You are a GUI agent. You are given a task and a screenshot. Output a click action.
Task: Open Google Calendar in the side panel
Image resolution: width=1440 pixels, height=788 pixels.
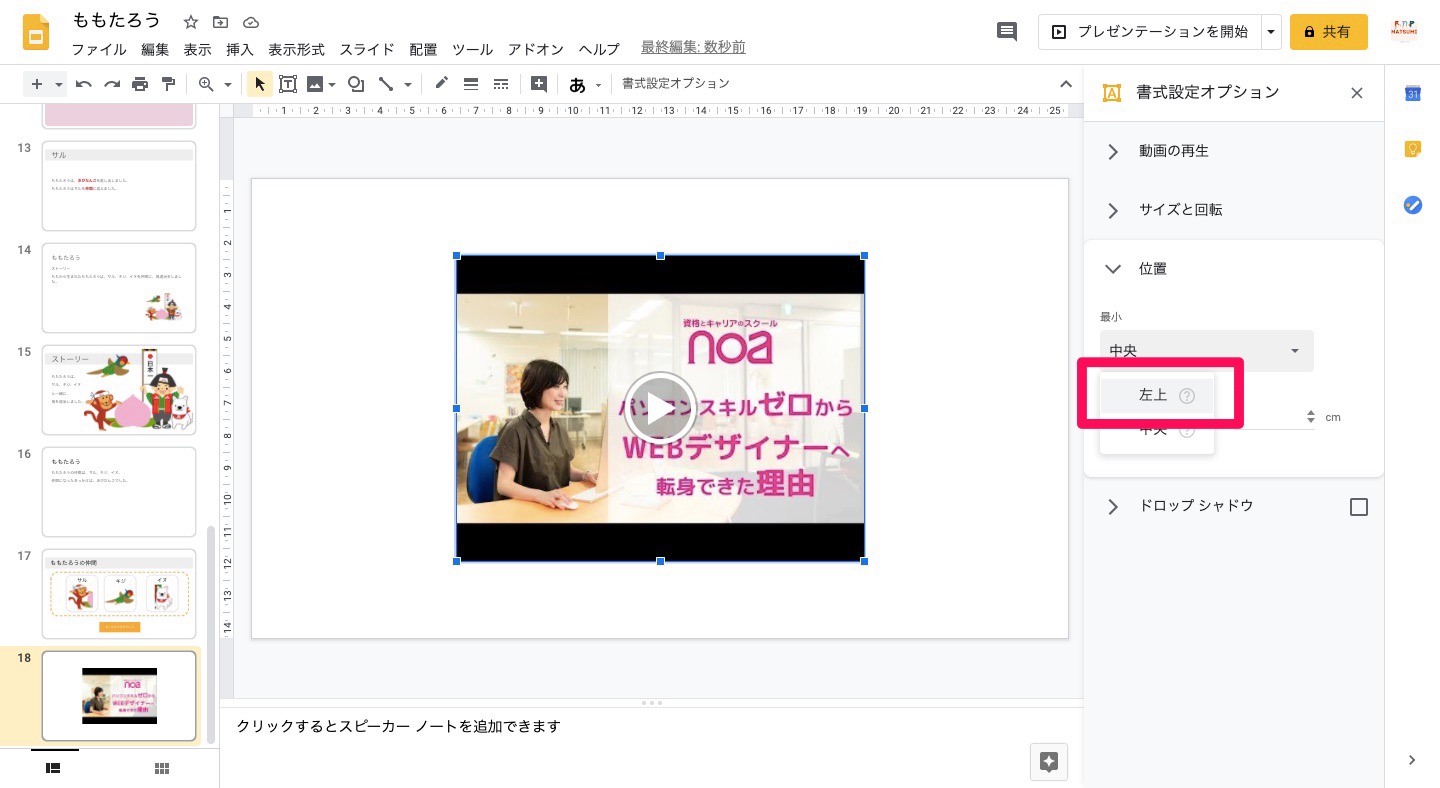click(x=1412, y=93)
